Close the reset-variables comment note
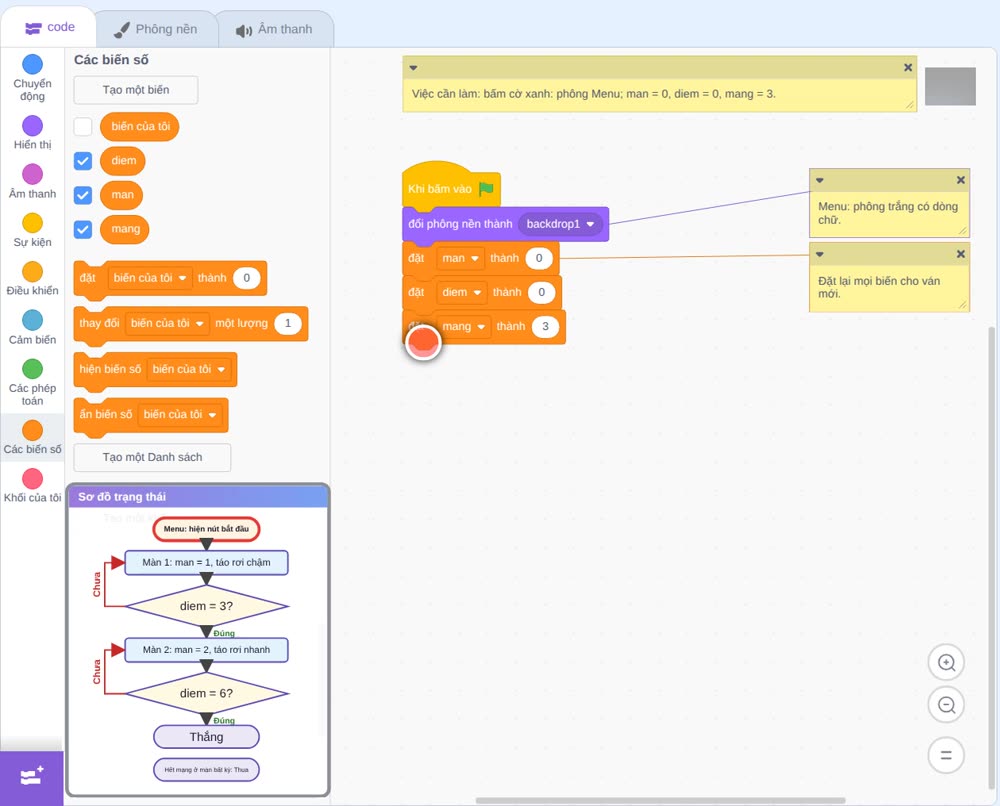1000x806 pixels. coord(960,254)
